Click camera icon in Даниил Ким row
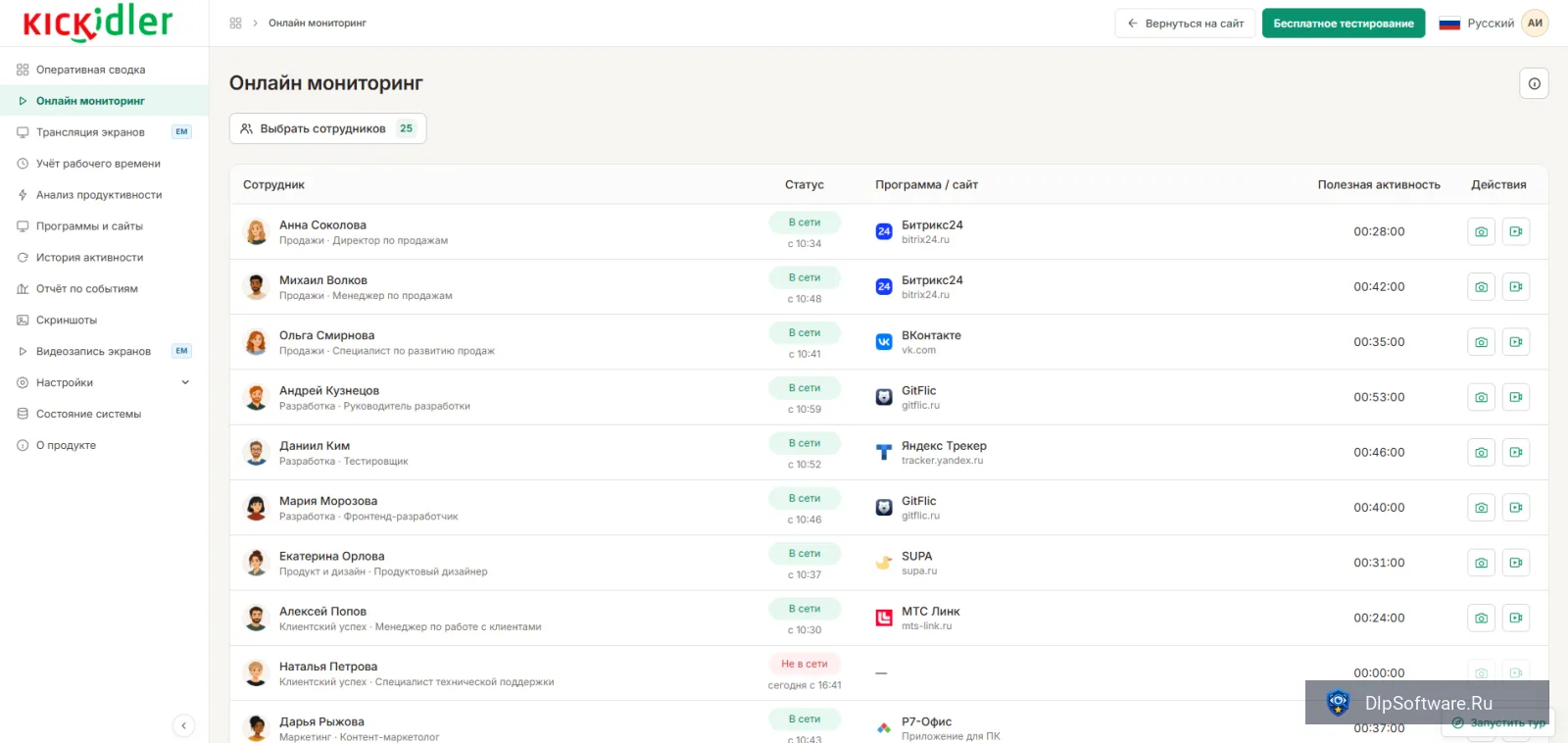This screenshot has width=1568, height=743. coord(1481,453)
